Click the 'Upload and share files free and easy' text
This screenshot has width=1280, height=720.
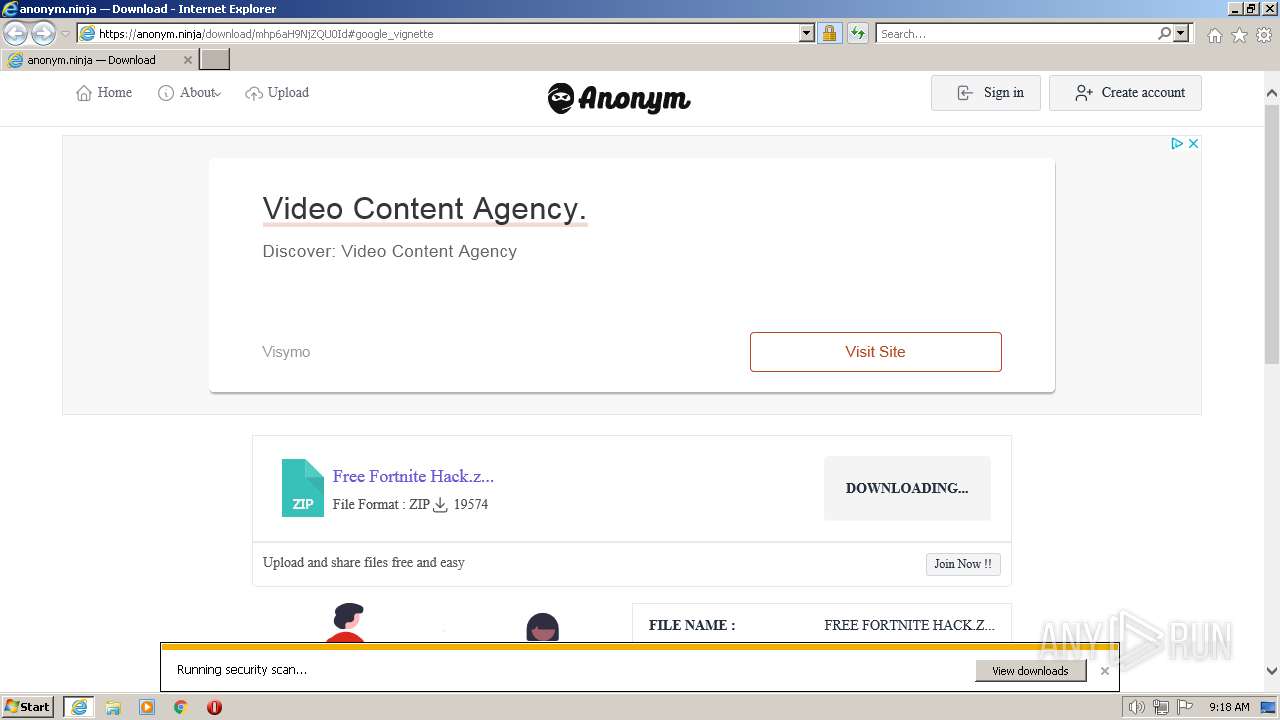364,563
